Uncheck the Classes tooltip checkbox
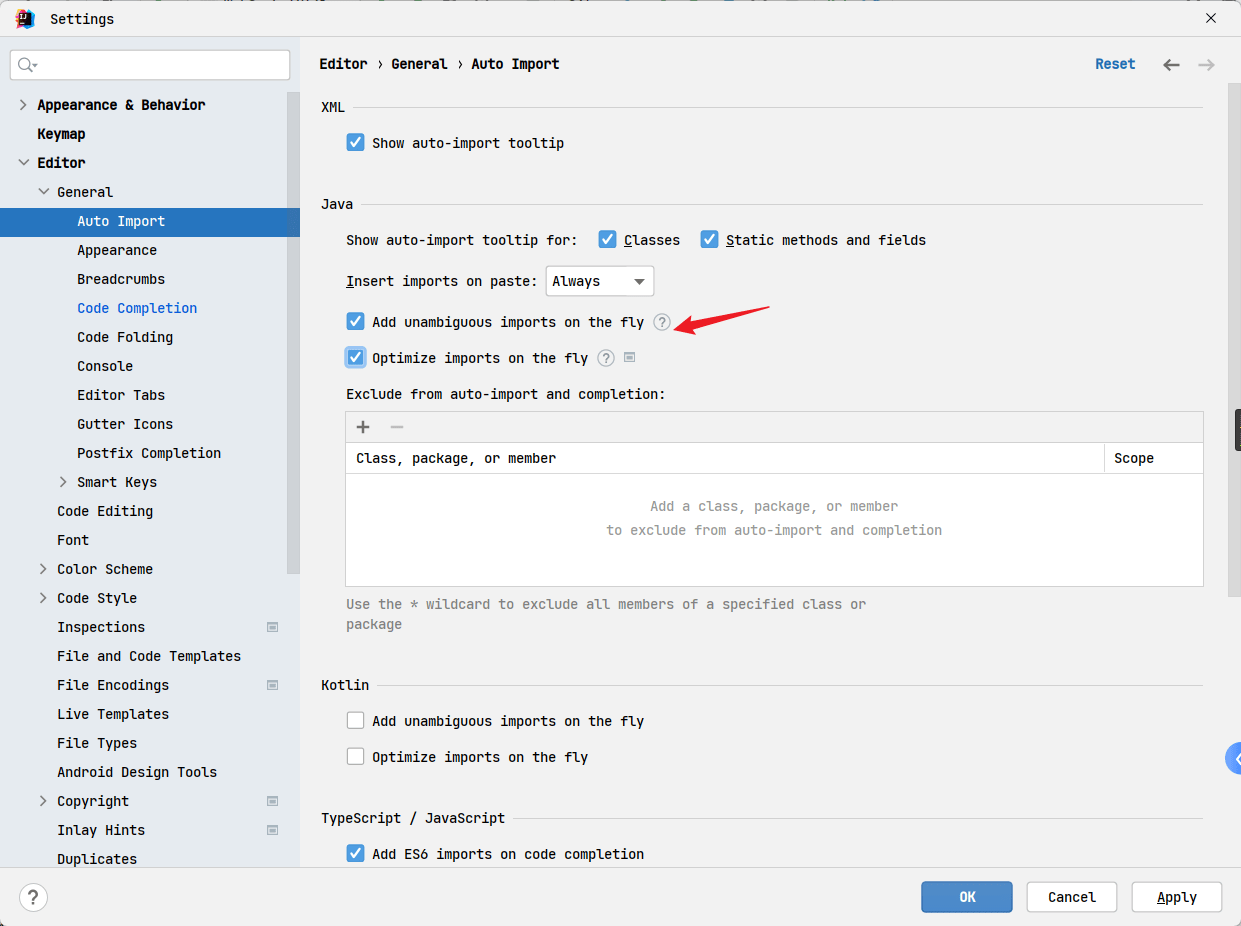 [x=607, y=239]
